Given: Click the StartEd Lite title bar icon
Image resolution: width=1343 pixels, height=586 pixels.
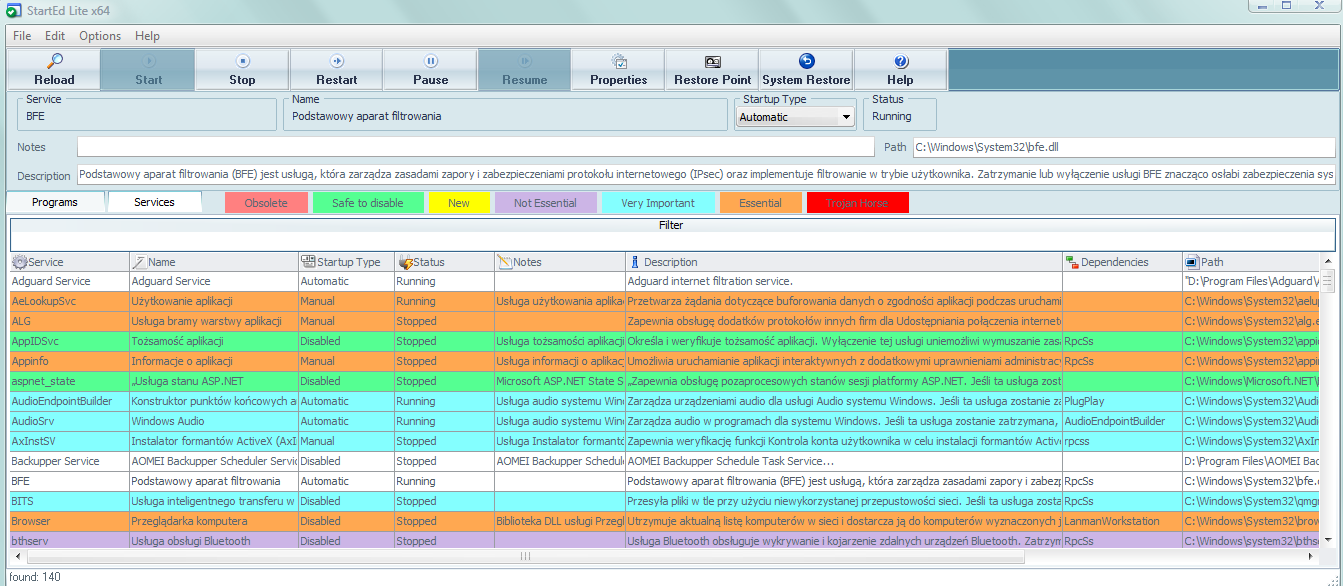Looking at the screenshot, I should pos(13,11).
